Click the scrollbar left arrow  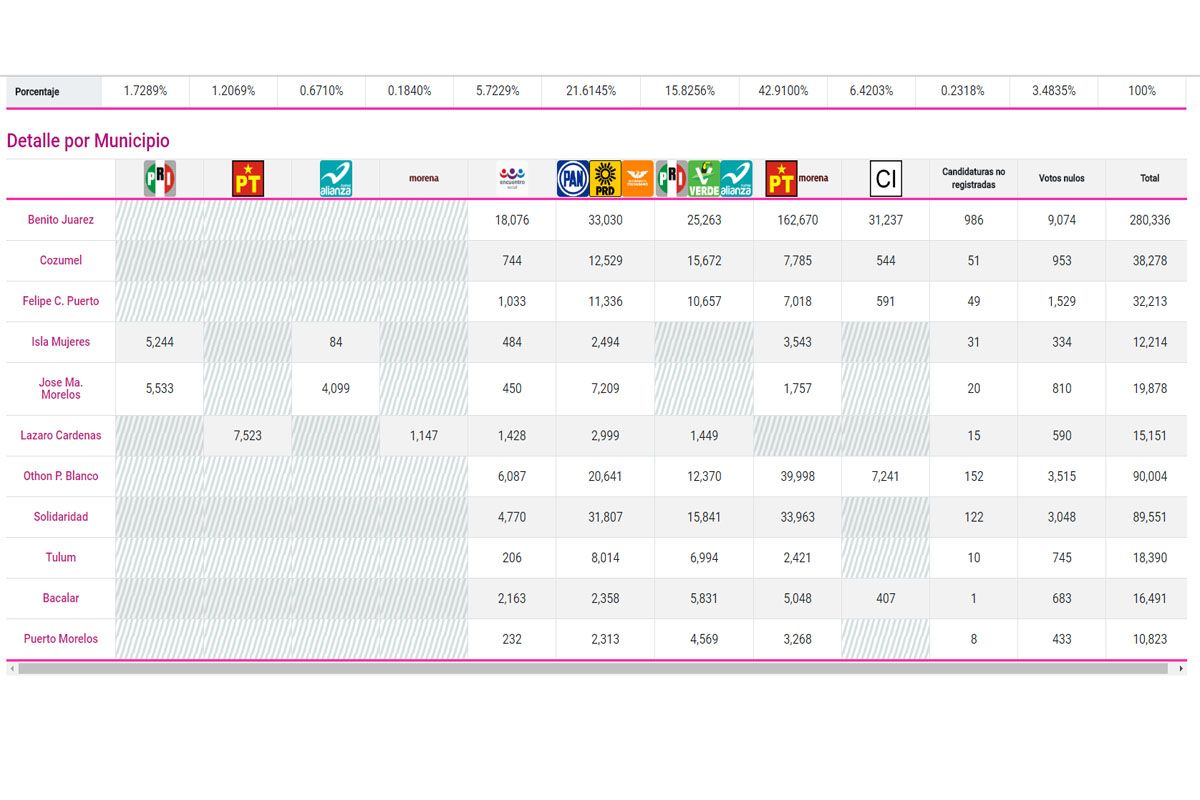click(x=11, y=668)
